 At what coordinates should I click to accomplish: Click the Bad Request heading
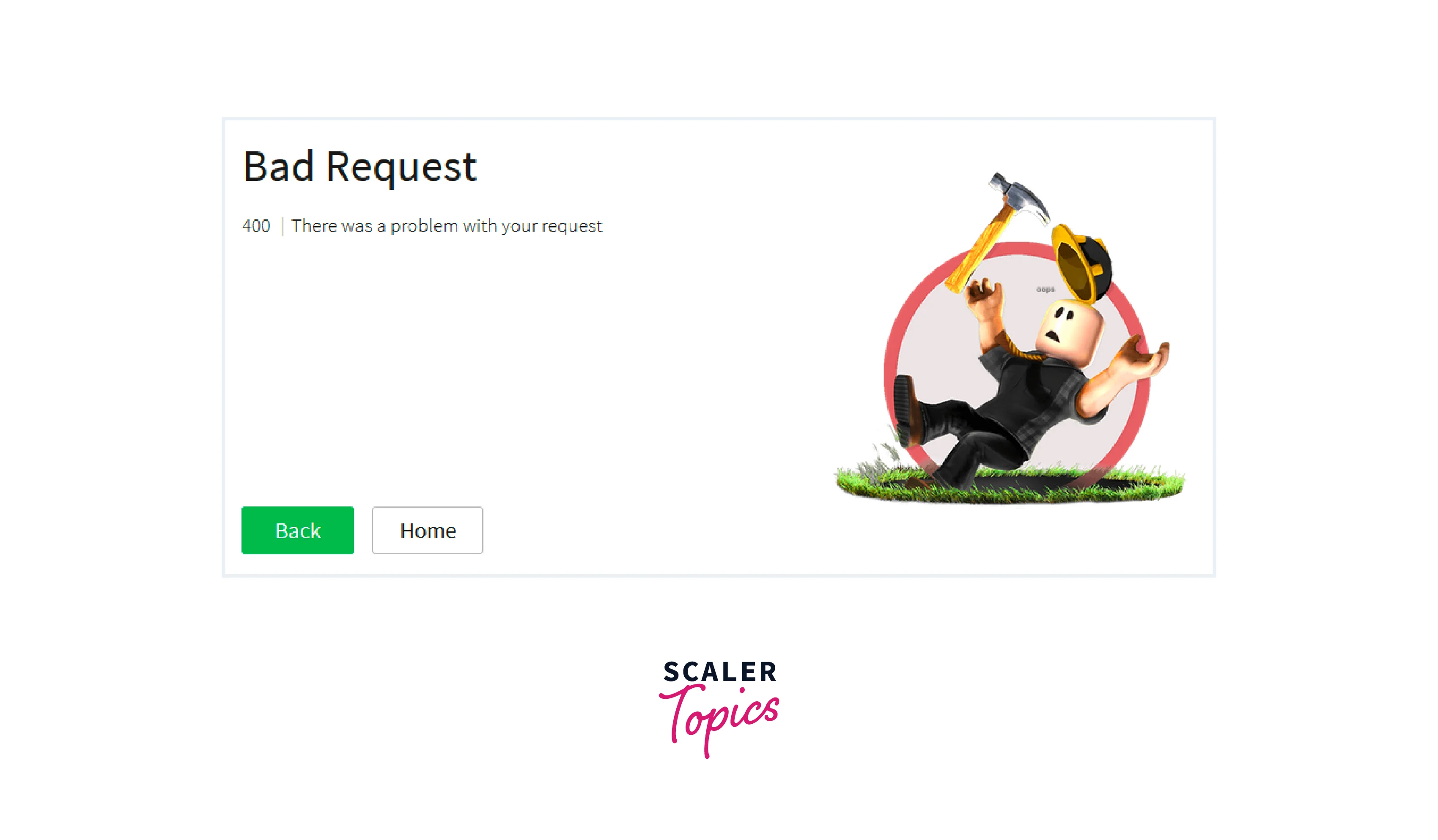pos(359,167)
